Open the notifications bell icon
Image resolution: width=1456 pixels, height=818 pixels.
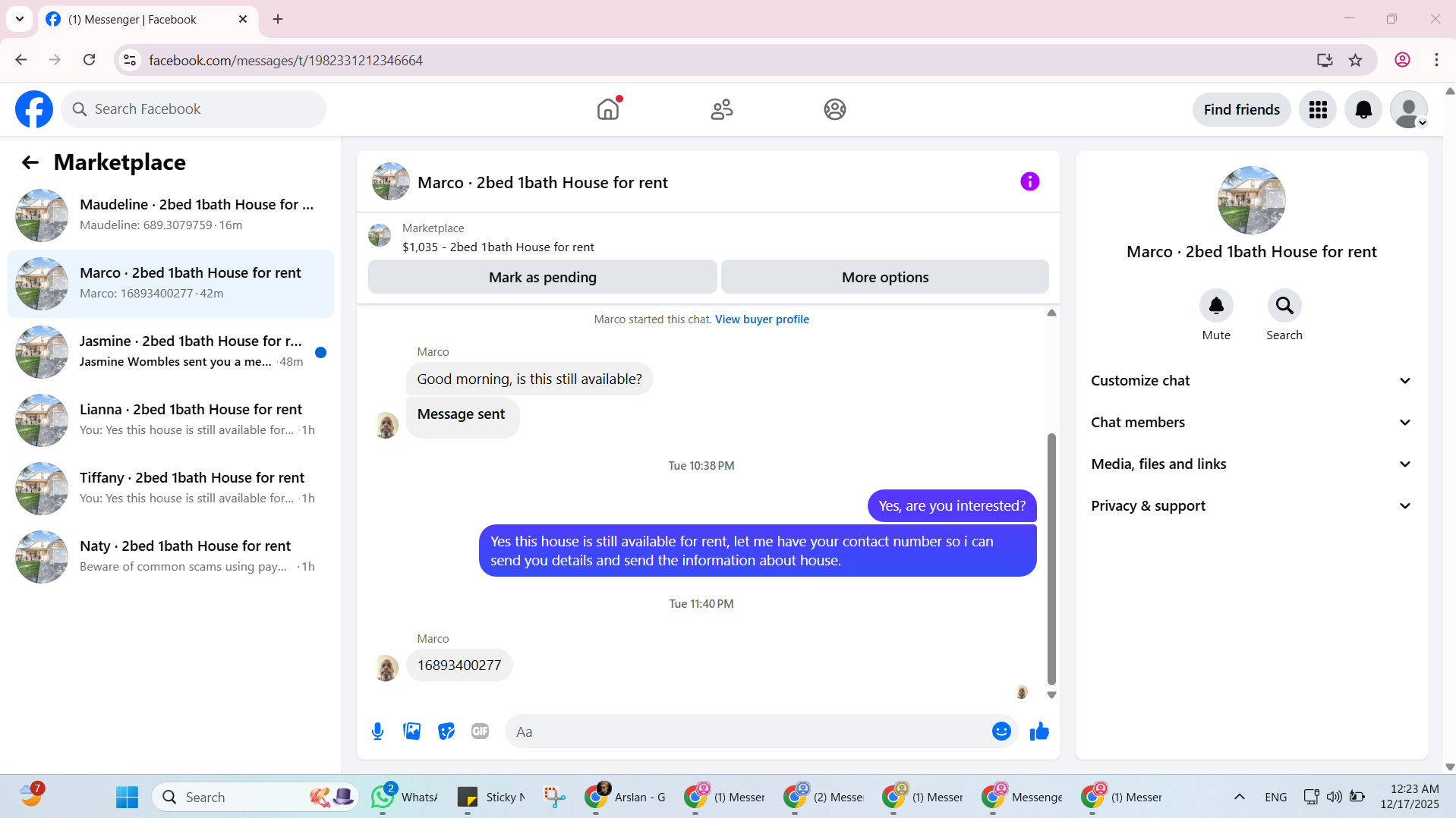click(1363, 110)
